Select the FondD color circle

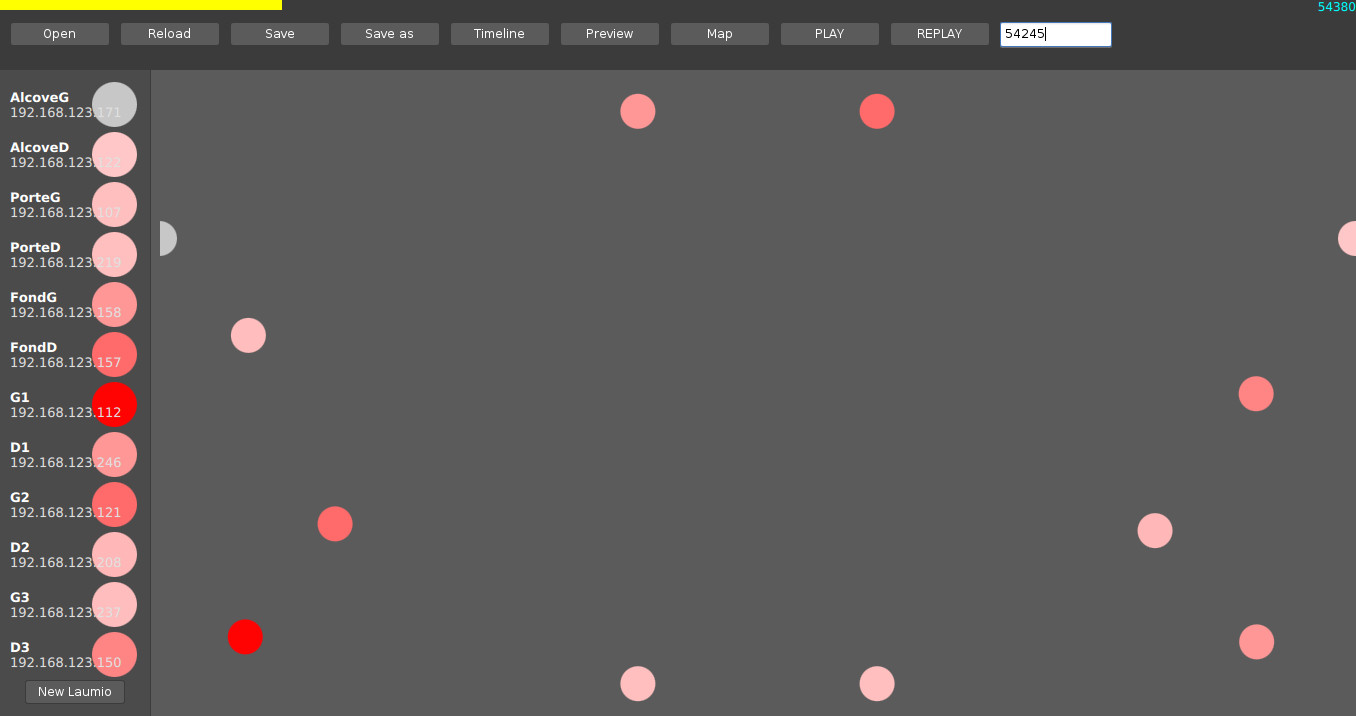click(114, 355)
